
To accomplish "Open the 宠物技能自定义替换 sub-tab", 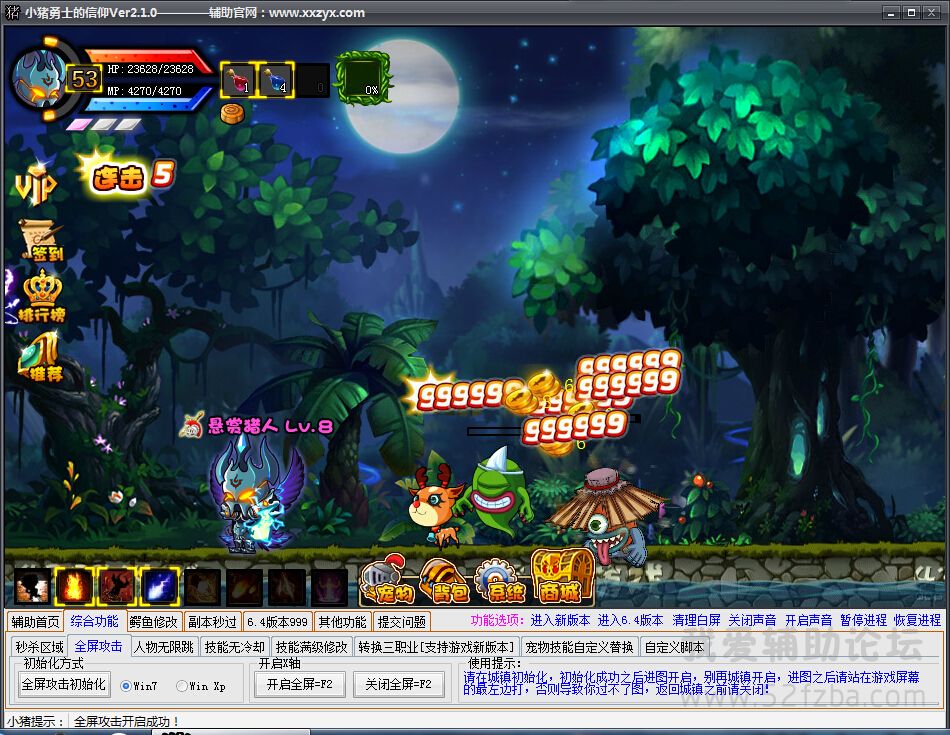I will coord(579,647).
